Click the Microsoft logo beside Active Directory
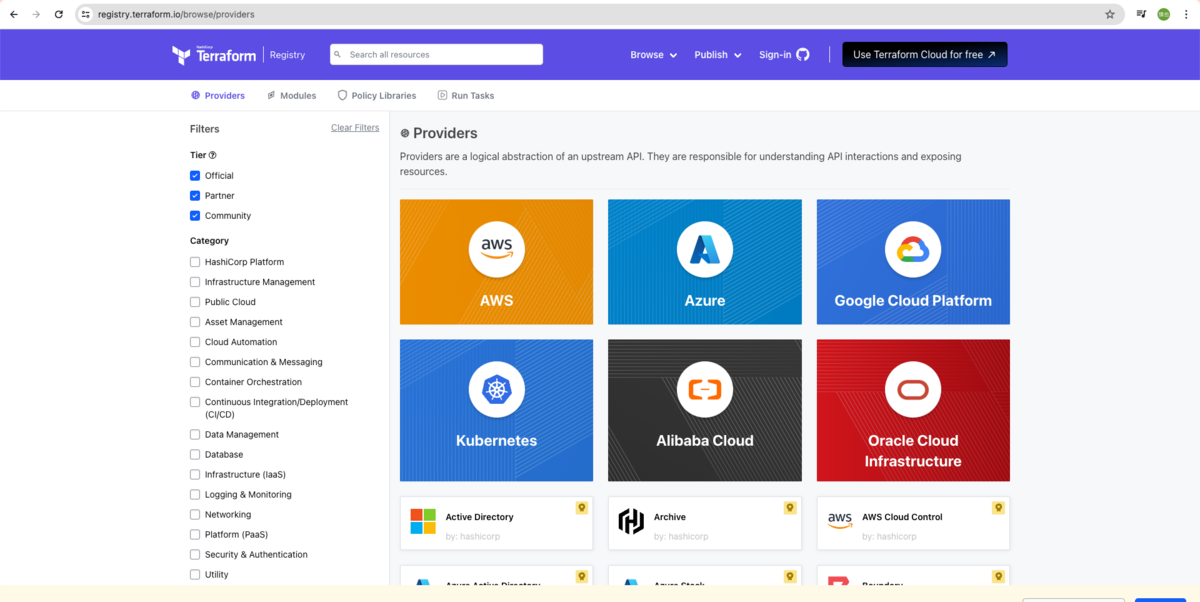1200x602 pixels. (x=423, y=521)
